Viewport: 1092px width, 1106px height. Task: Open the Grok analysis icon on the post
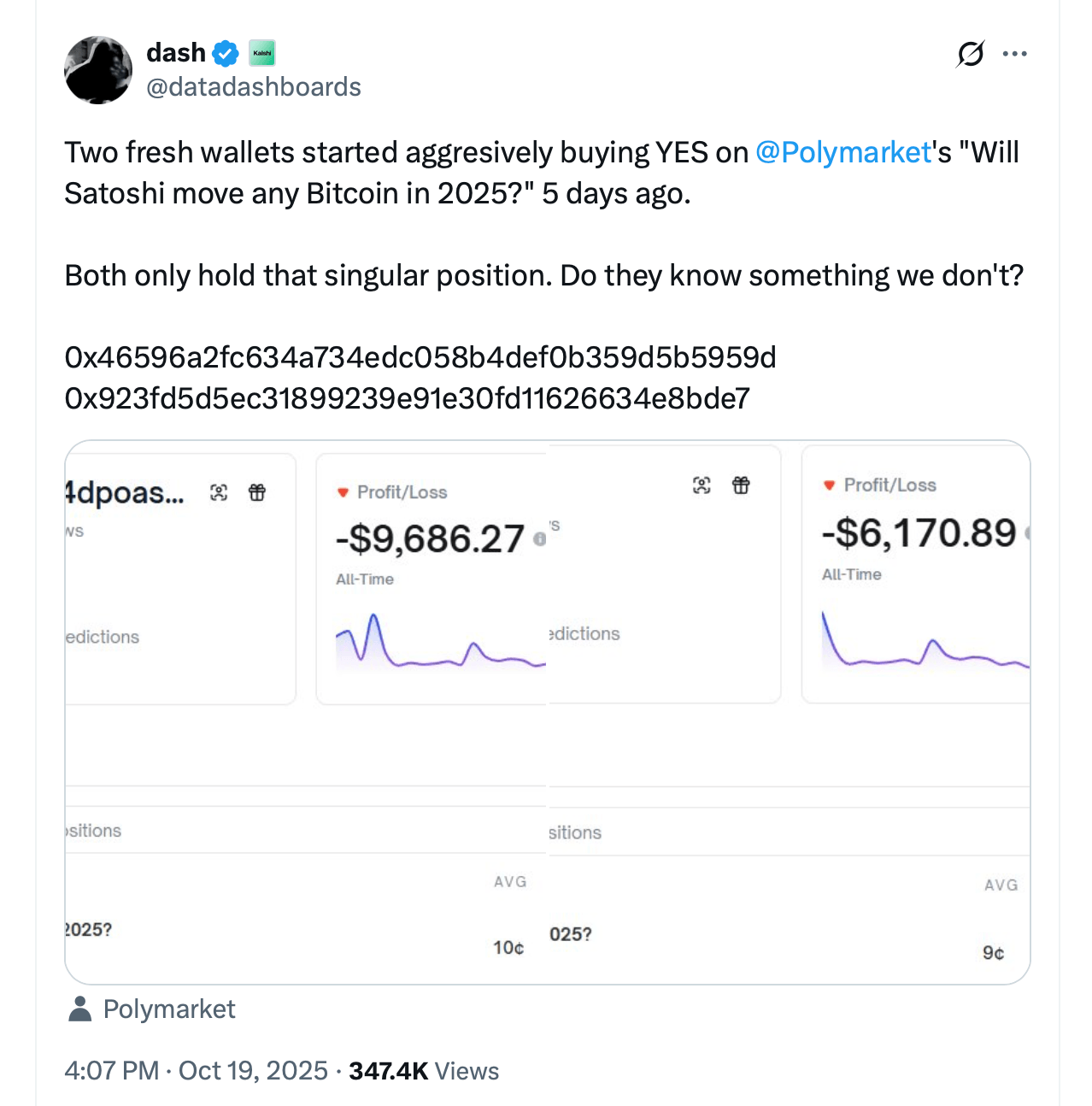pos(970,53)
